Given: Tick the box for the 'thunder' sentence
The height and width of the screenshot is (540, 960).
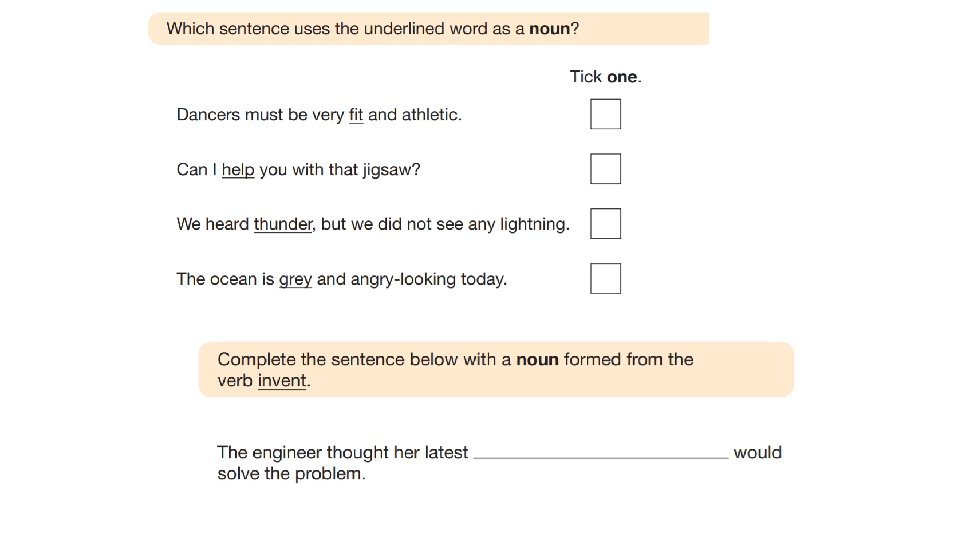Looking at the screenshot, I should tap(605, 224).
